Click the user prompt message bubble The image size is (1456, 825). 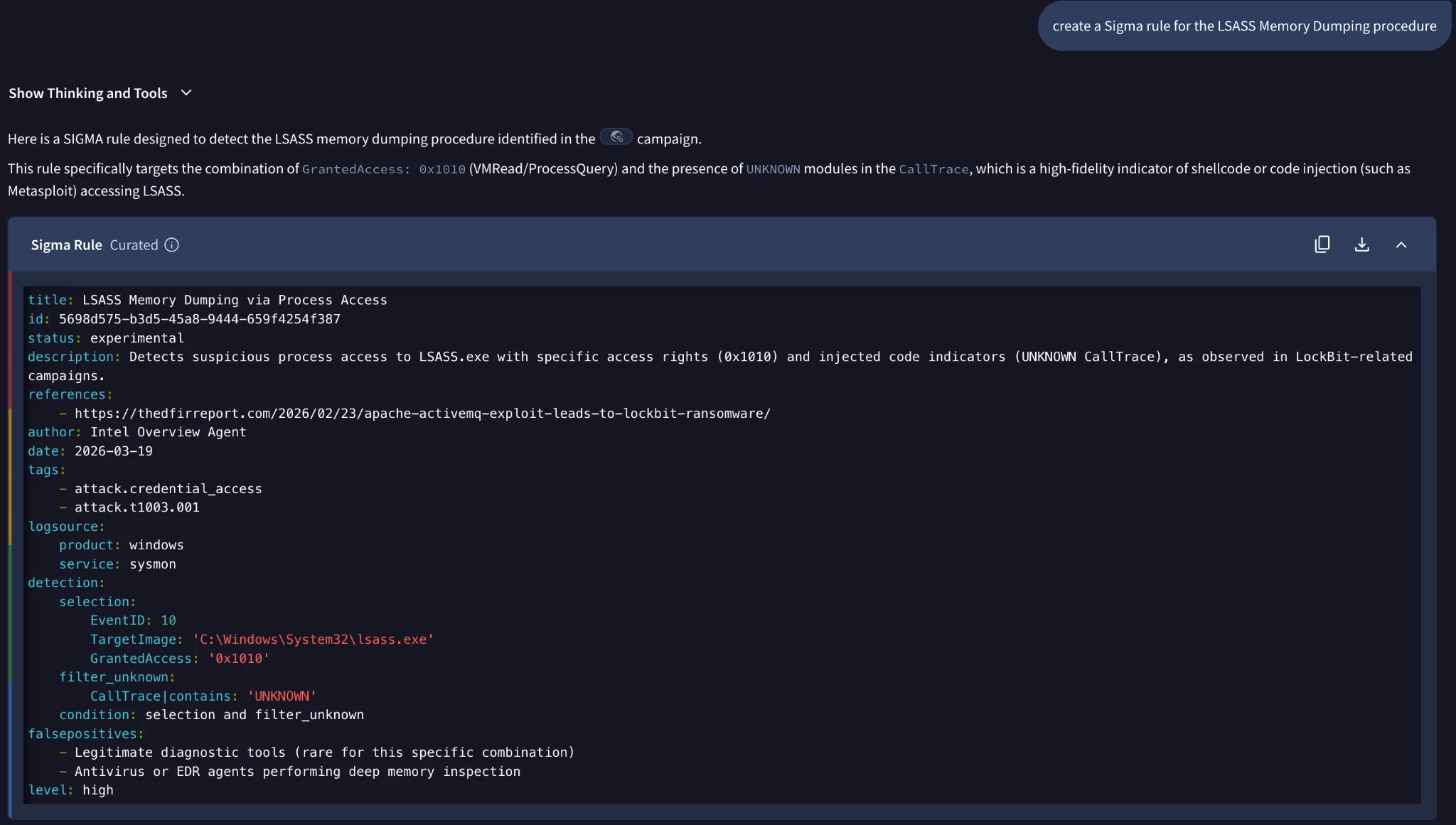pos(1243,26)
